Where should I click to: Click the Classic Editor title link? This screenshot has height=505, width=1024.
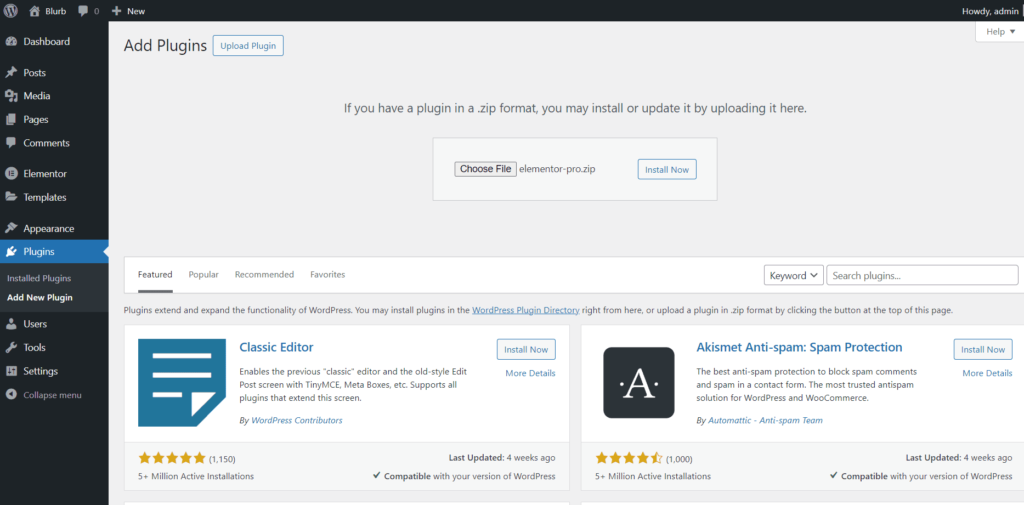[277, 347]
